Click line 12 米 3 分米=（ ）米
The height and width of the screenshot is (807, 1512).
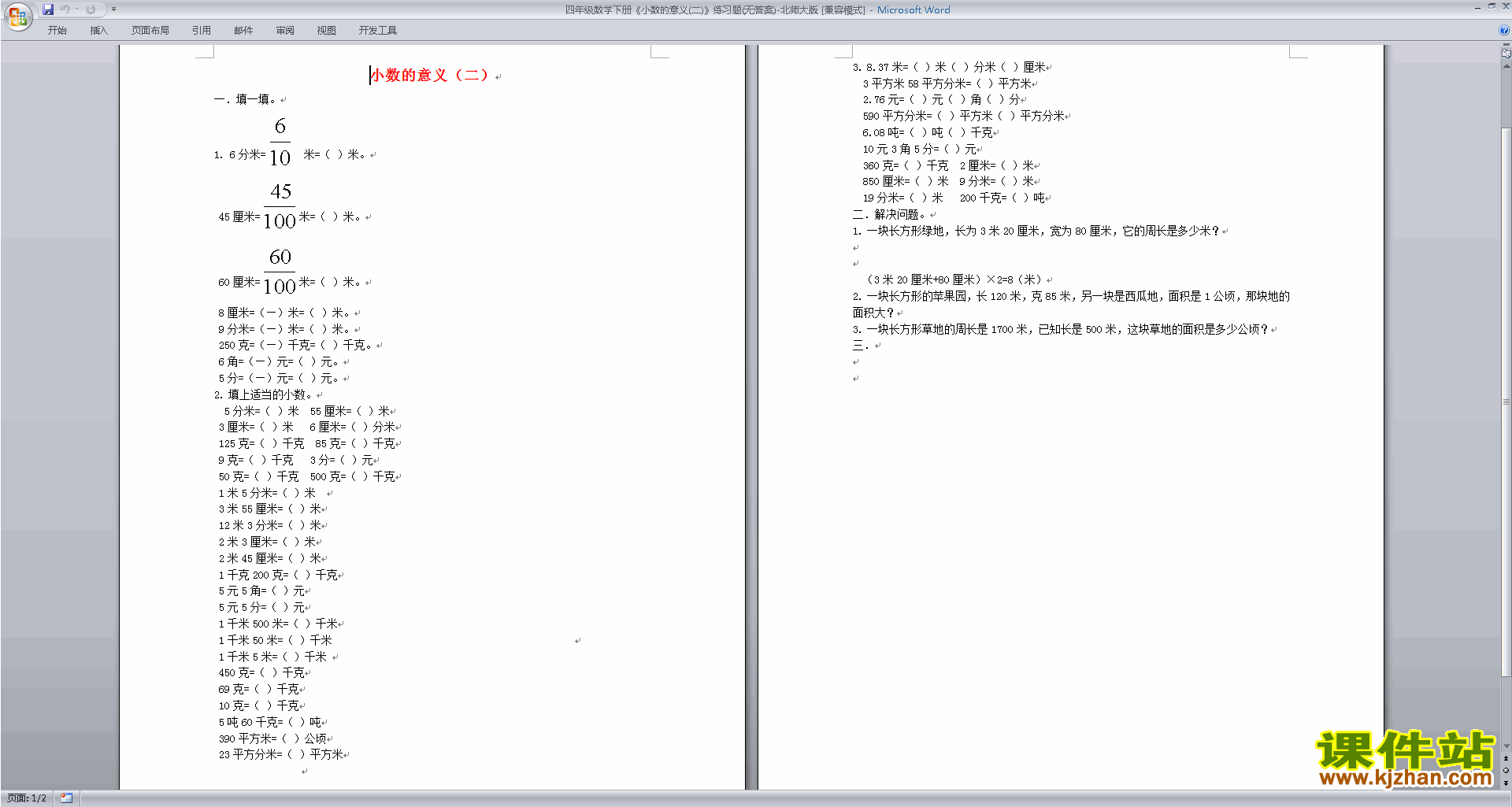tap(270, 525)
